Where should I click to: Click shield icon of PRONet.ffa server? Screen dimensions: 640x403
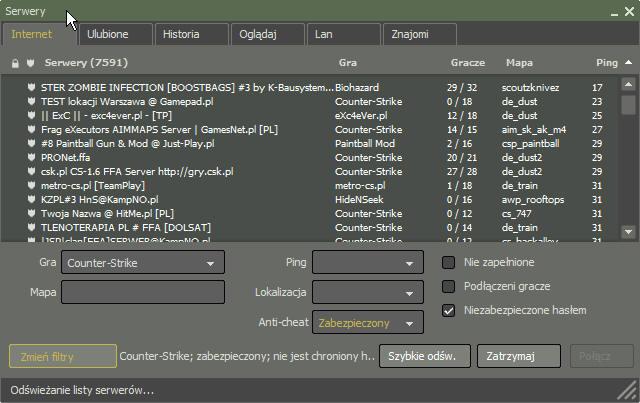pos(31,157)
